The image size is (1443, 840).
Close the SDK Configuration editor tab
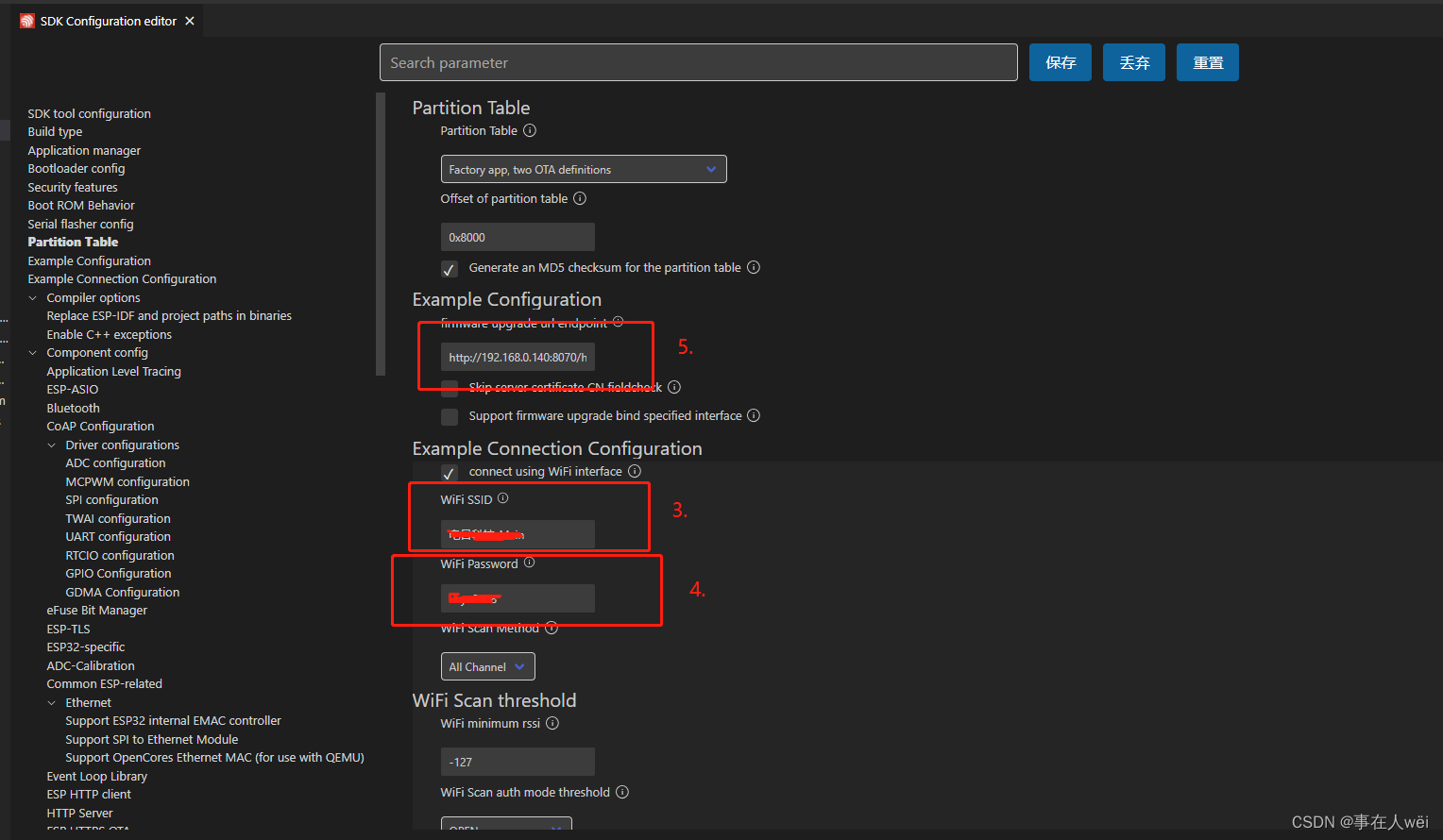coord(190,21)
